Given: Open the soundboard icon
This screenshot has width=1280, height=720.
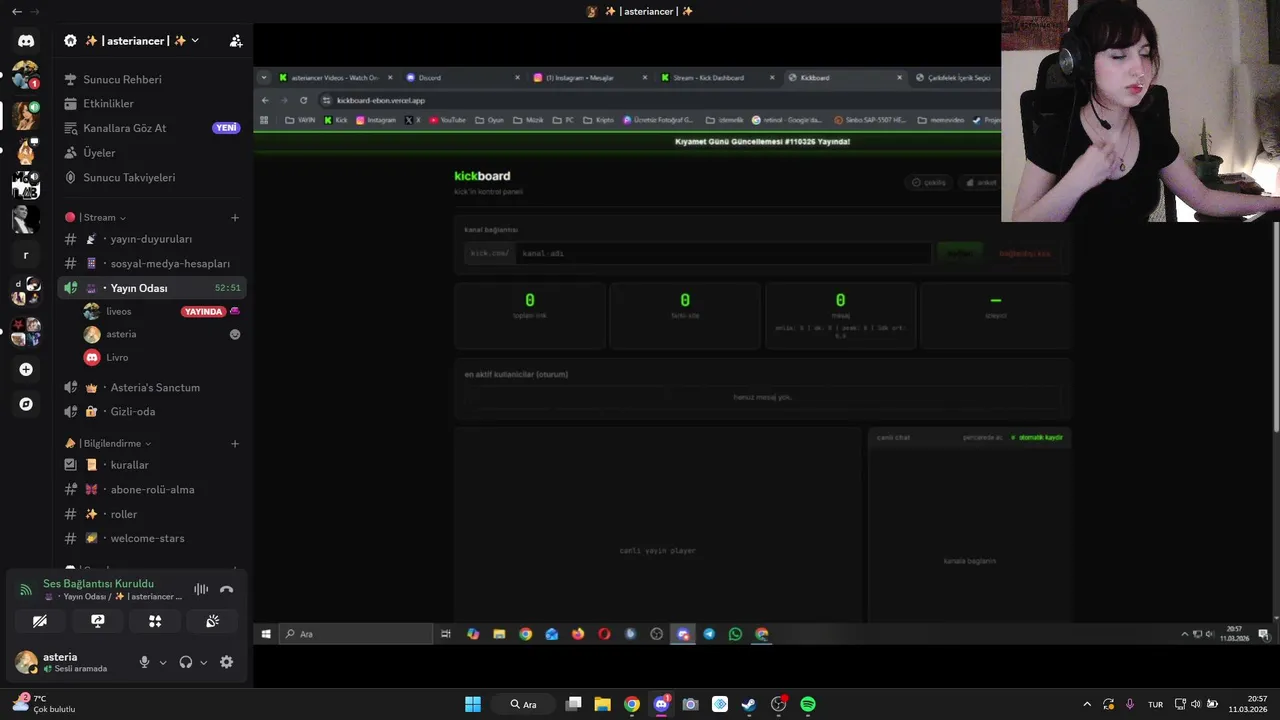Looking at the screenshot, I should pyautogui.click(x=213, y=621).
